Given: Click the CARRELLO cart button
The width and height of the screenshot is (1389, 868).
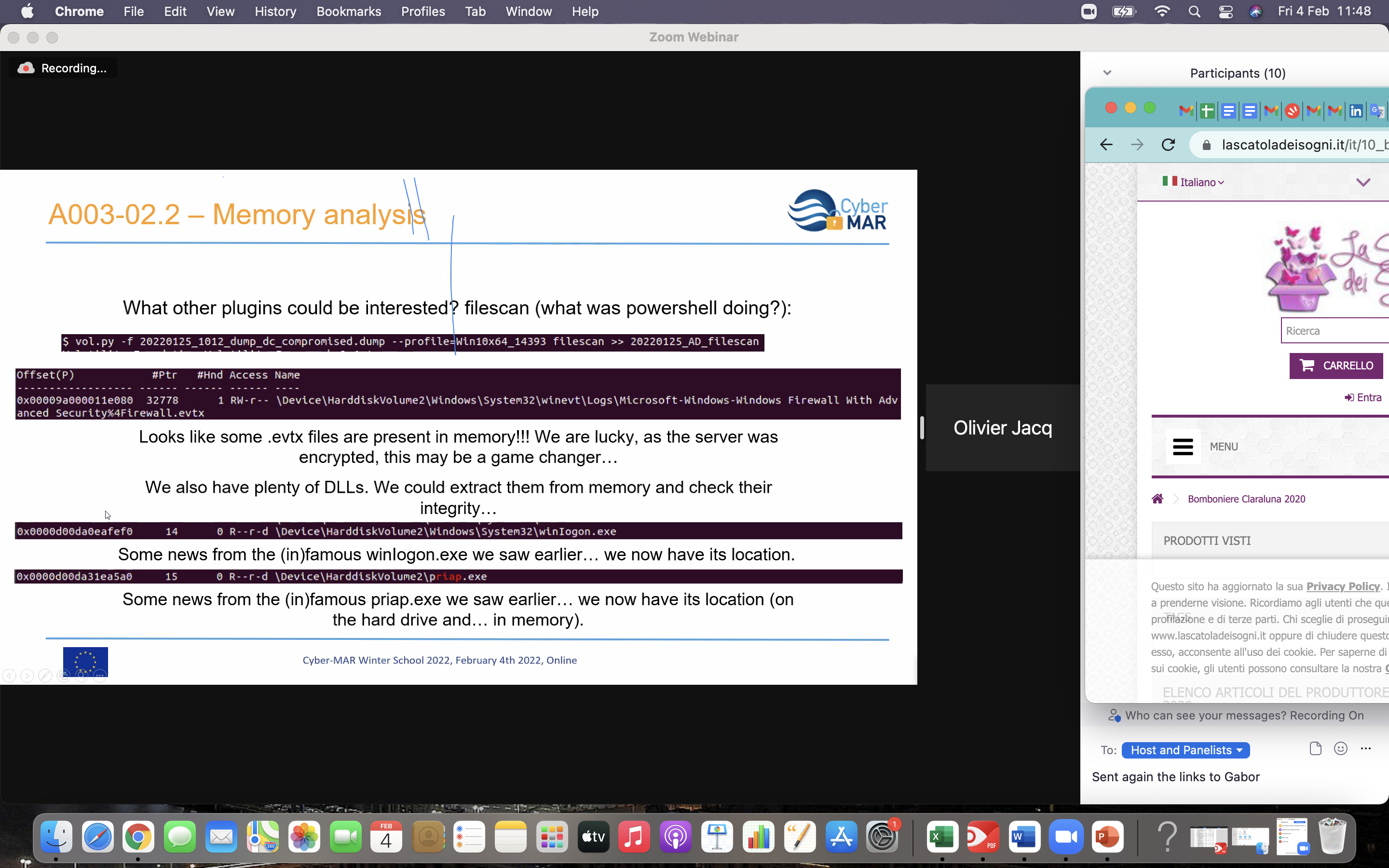Looking at the screenshot, I should point(1335,366).
